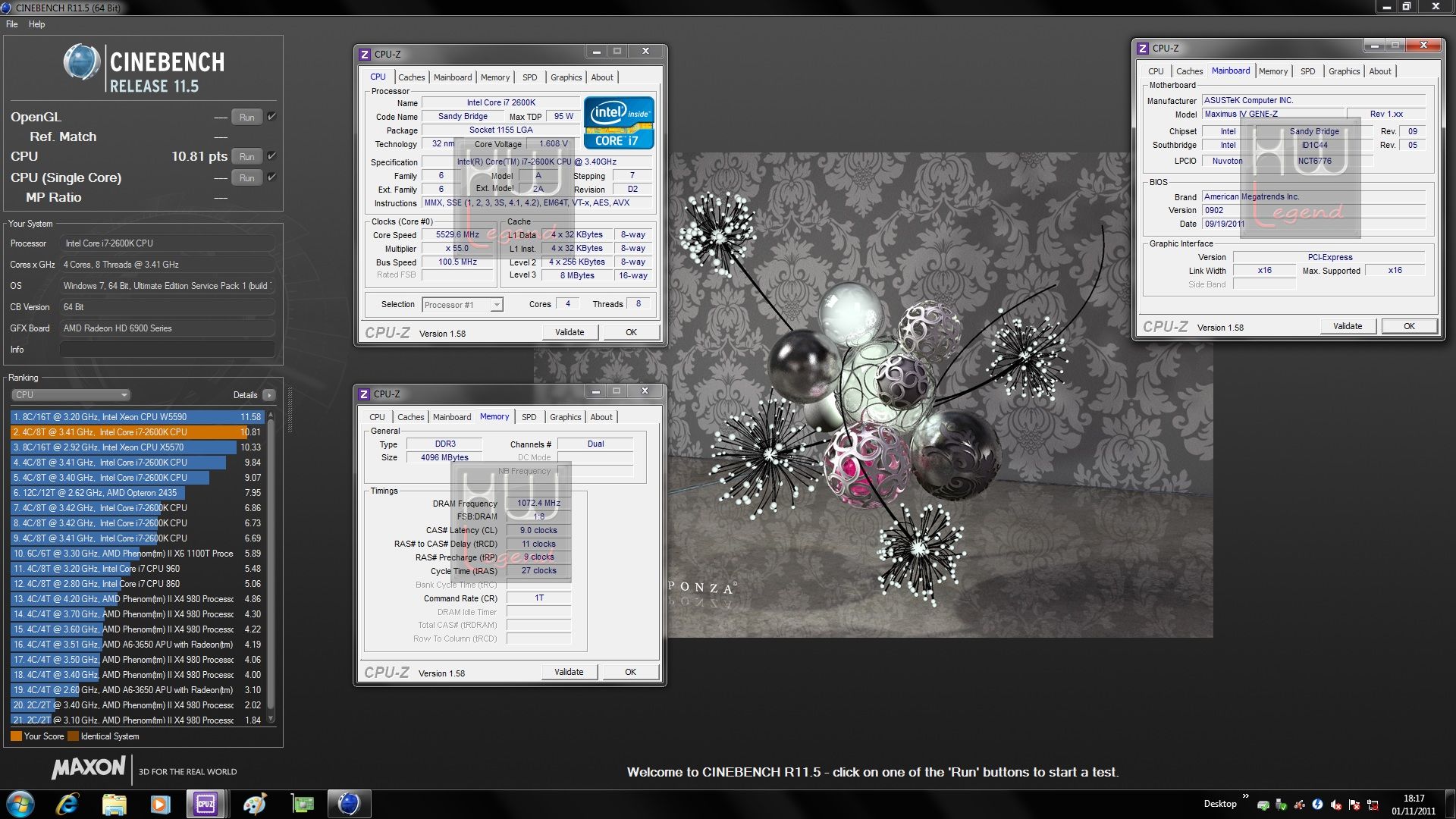1456x819 pixels.
Task: Click the DRAM Frequency 1072.4 MHz value
Action: (x=539, y=504)
